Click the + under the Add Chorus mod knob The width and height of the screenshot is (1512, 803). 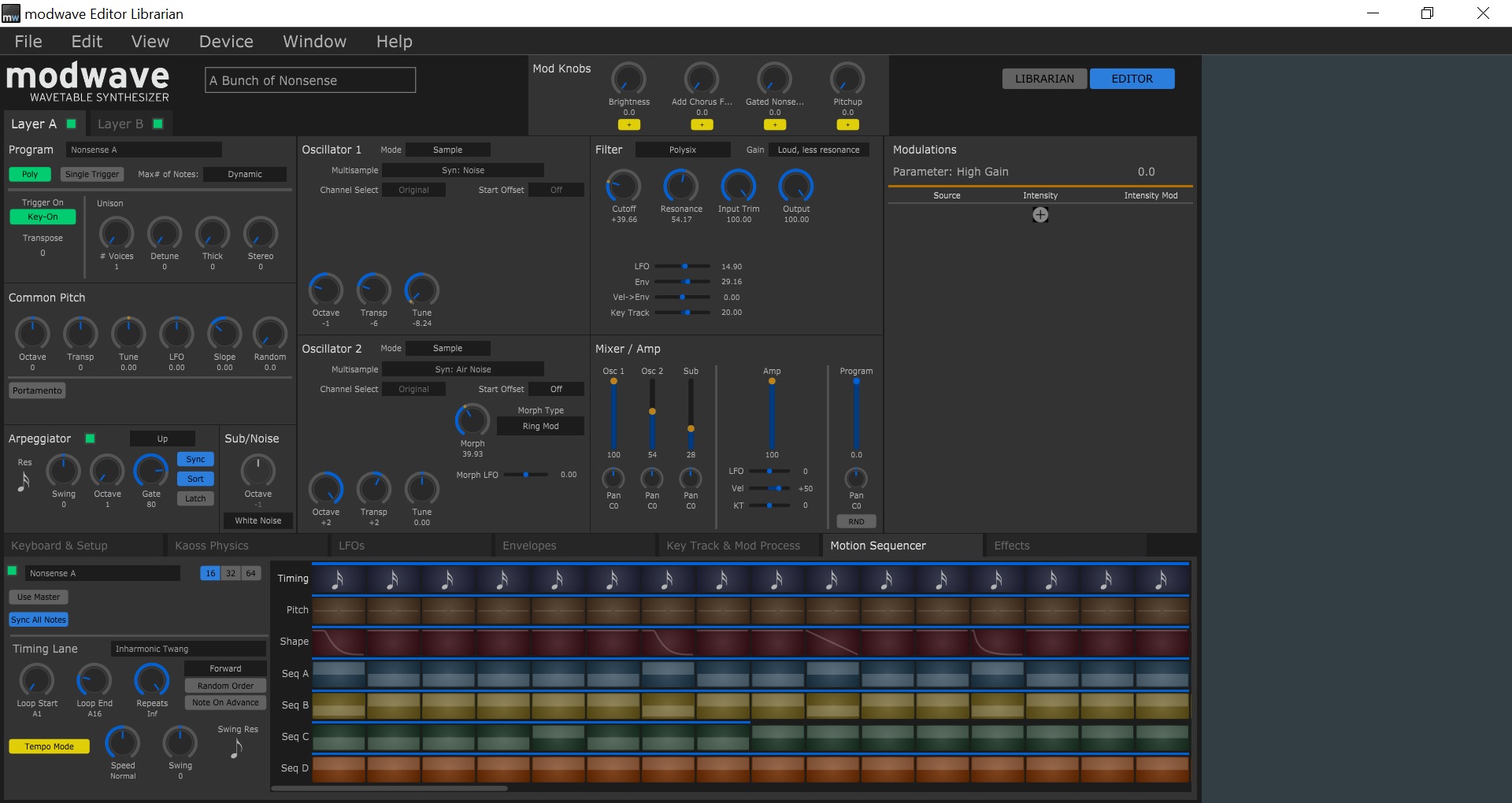point(702,124)
